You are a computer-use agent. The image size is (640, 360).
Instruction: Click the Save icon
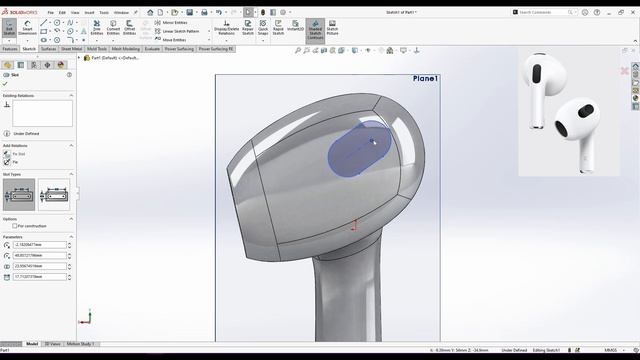[190, 12]
